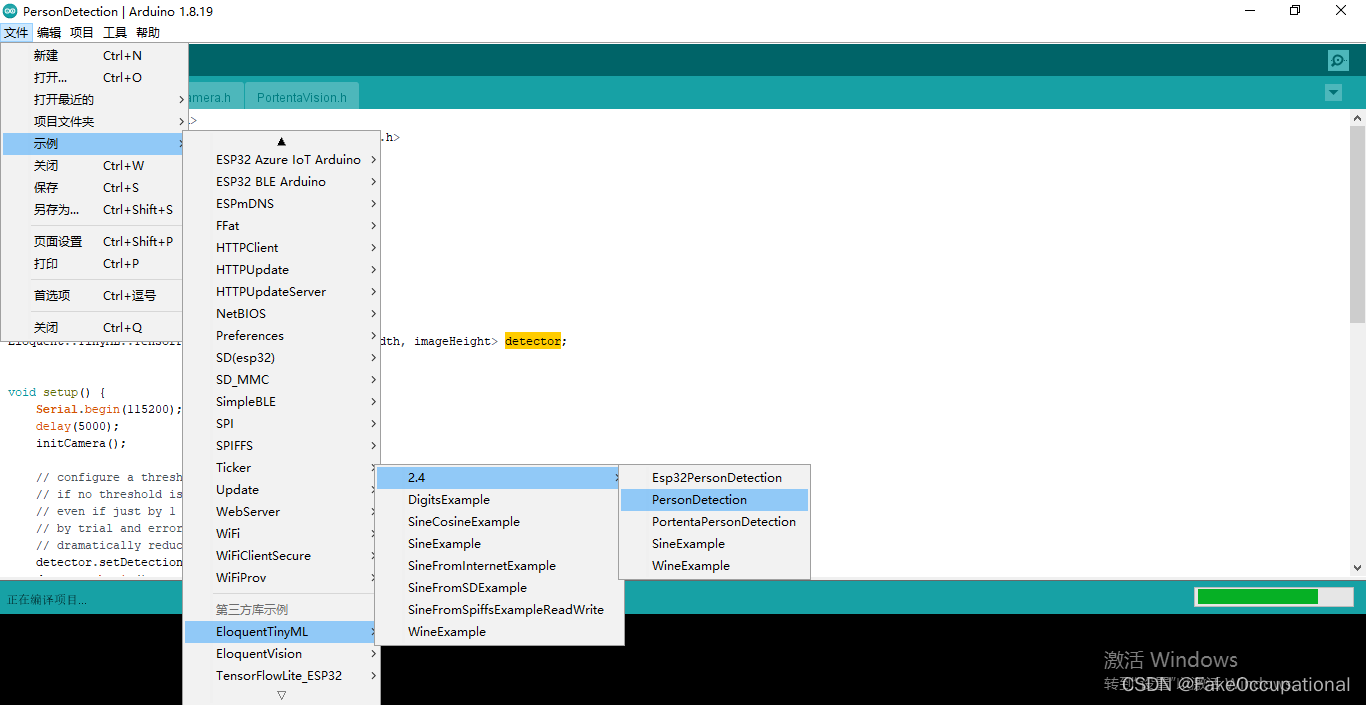Image resolution: width=1366 pixels, height=705 pixels.
Task: Open SD_MMC examples submenu
Action: tap(282, 380)
